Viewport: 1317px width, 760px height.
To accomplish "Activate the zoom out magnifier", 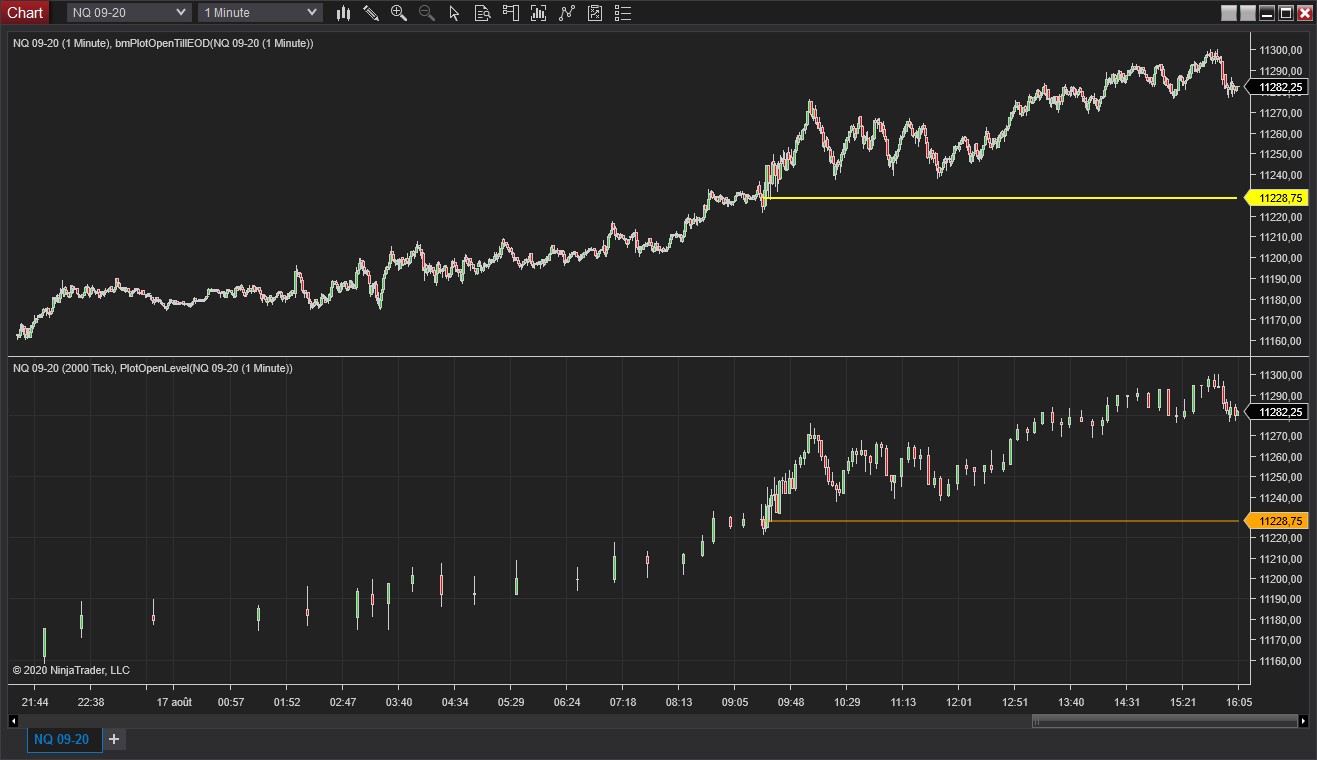I will pyautogui.click(x=427, y=13).
